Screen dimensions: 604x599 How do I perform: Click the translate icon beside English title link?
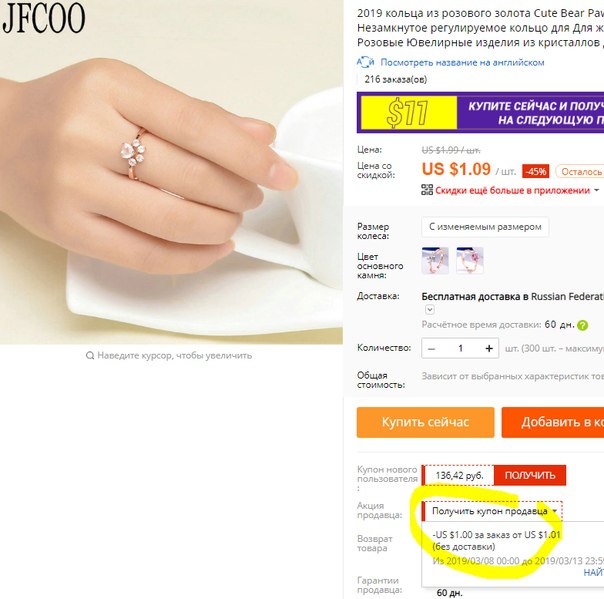pos(365,62)
